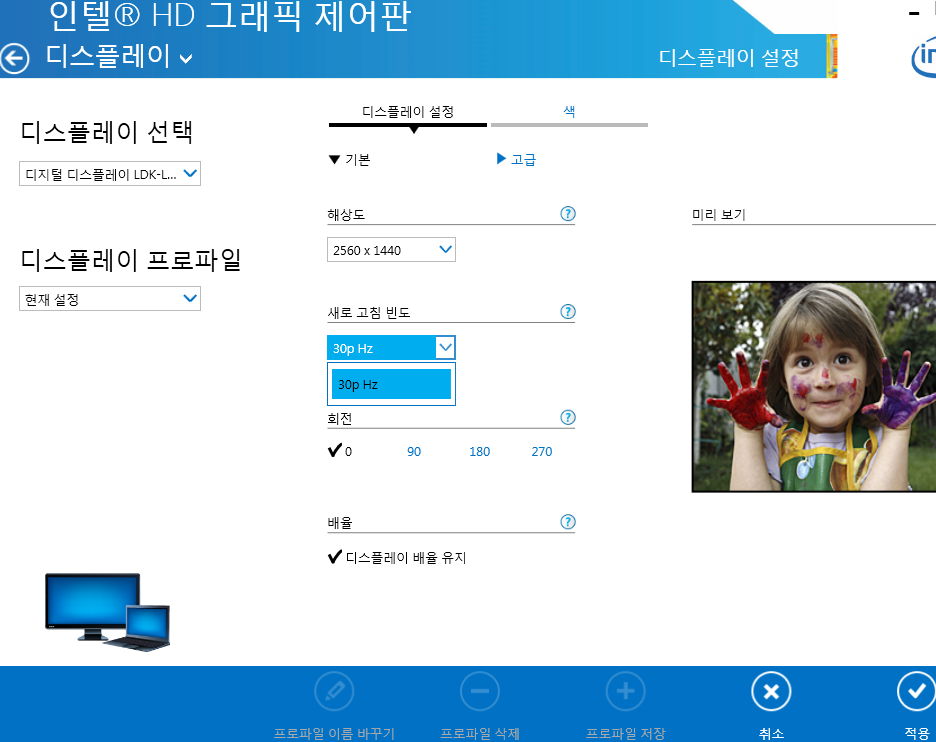The image size is (936, 742).
Task: Choose 30p Hz from the open list
Action: click(x=391, y=384)
